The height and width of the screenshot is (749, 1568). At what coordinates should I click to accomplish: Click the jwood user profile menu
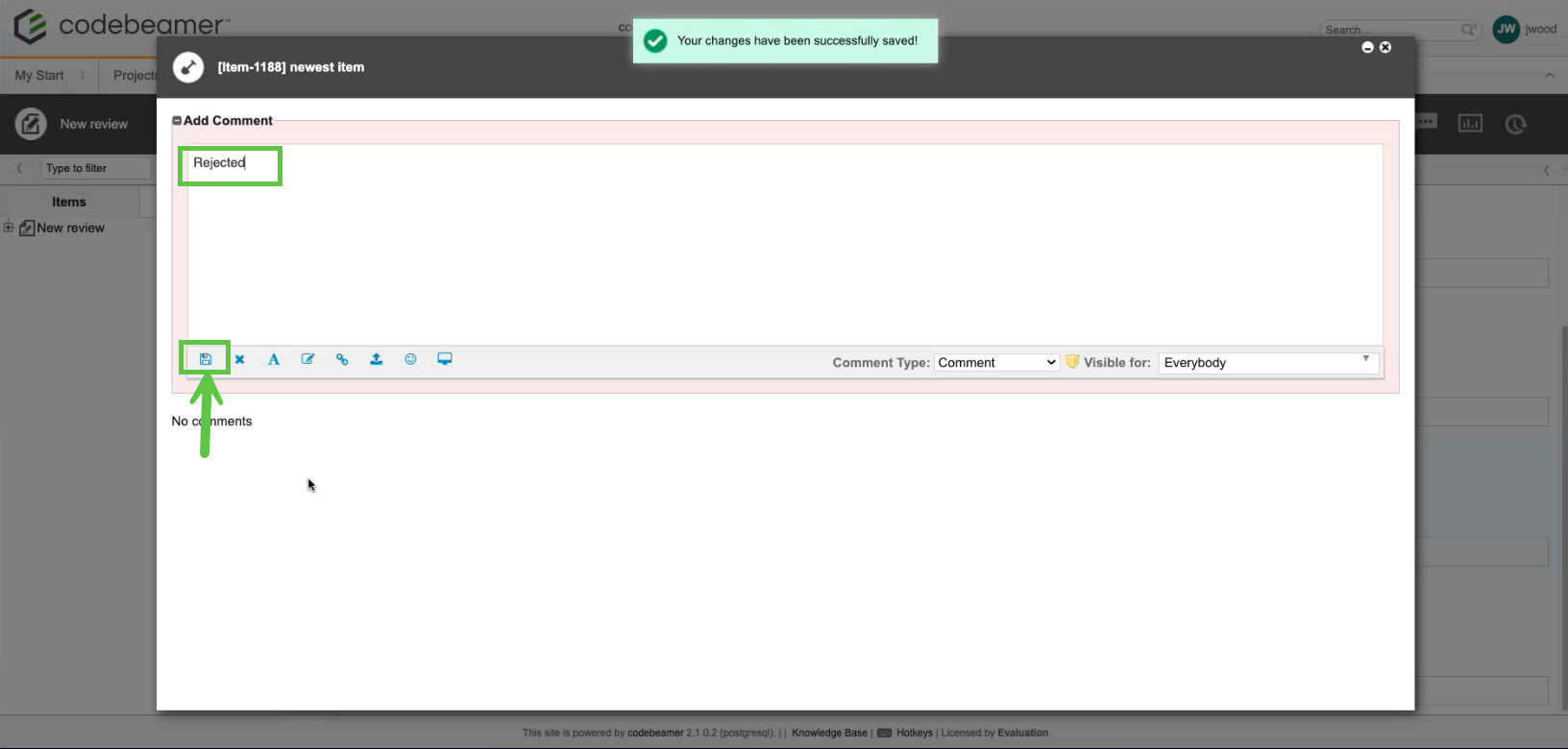[x=1525, y=29]
